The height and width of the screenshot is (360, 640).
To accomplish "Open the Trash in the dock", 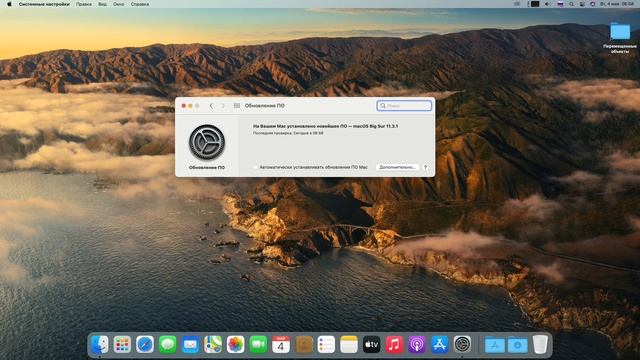I will pos(540,344).
